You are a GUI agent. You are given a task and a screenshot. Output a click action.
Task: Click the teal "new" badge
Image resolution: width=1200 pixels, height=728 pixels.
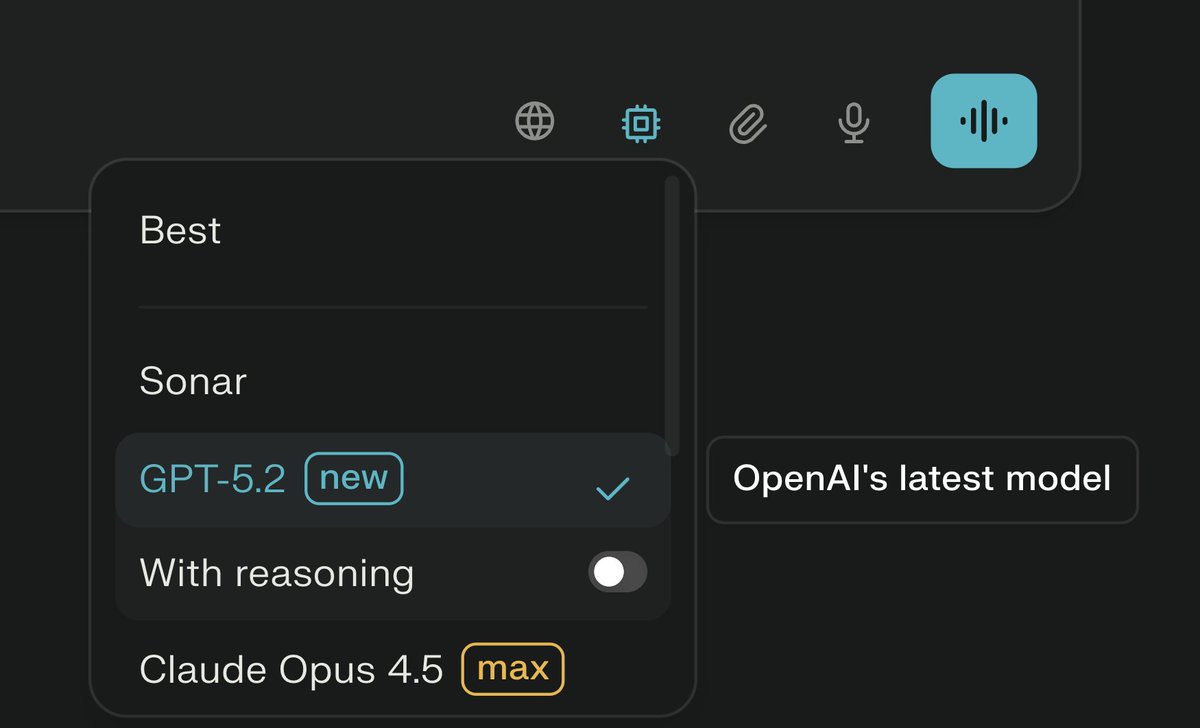click(354, 479)
